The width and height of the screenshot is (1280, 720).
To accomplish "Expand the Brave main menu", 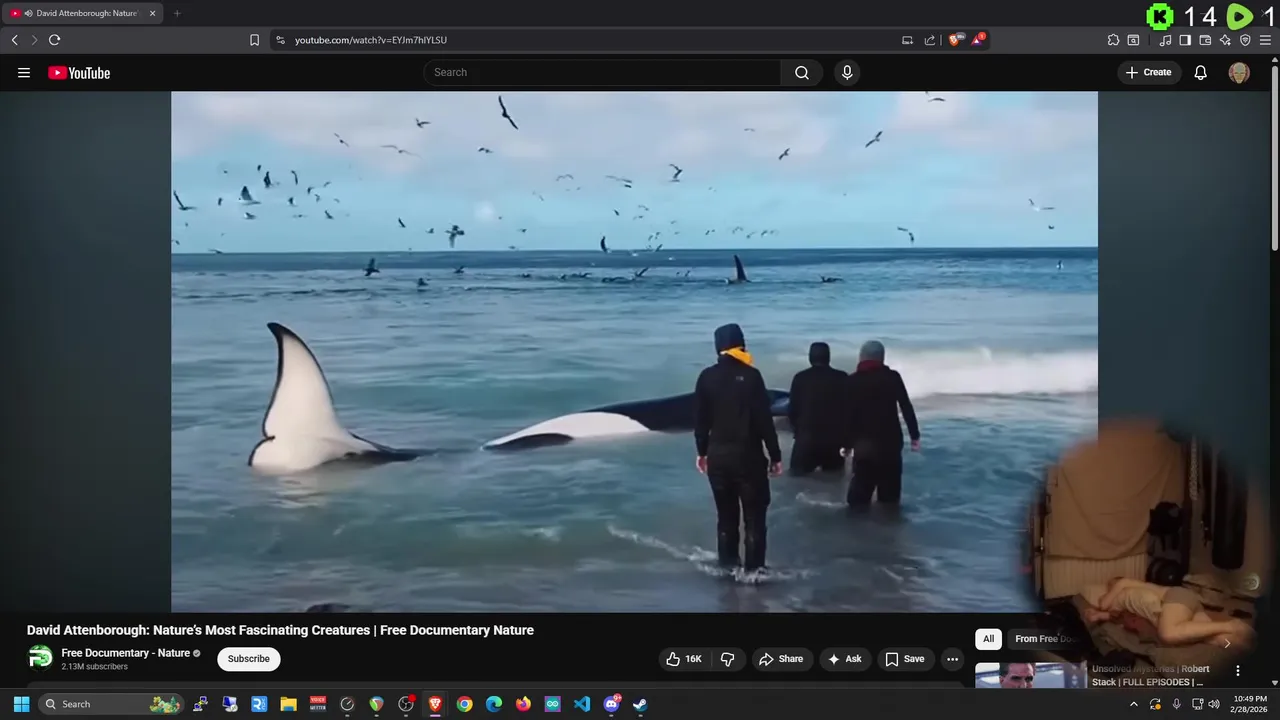I will pos(1265,40).
